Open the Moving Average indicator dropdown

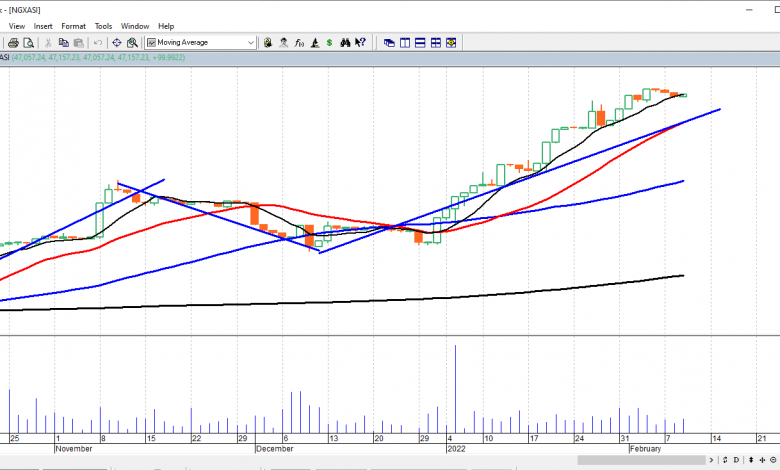coord(250,43)
